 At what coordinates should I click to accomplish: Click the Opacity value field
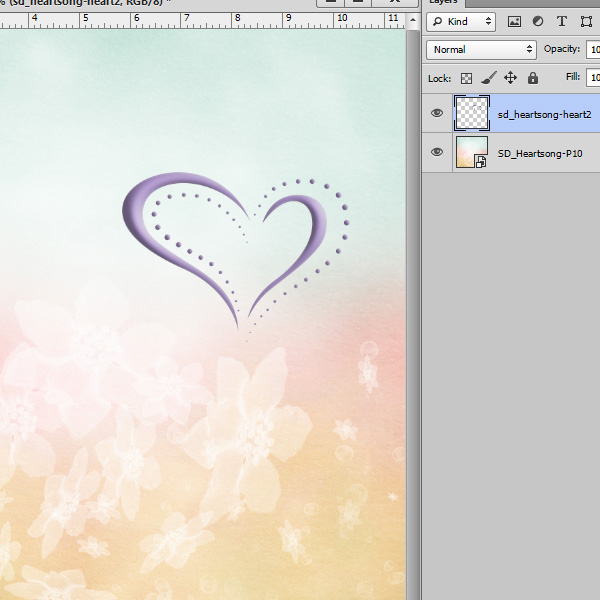pyautogui.click(x=593, y=50)
